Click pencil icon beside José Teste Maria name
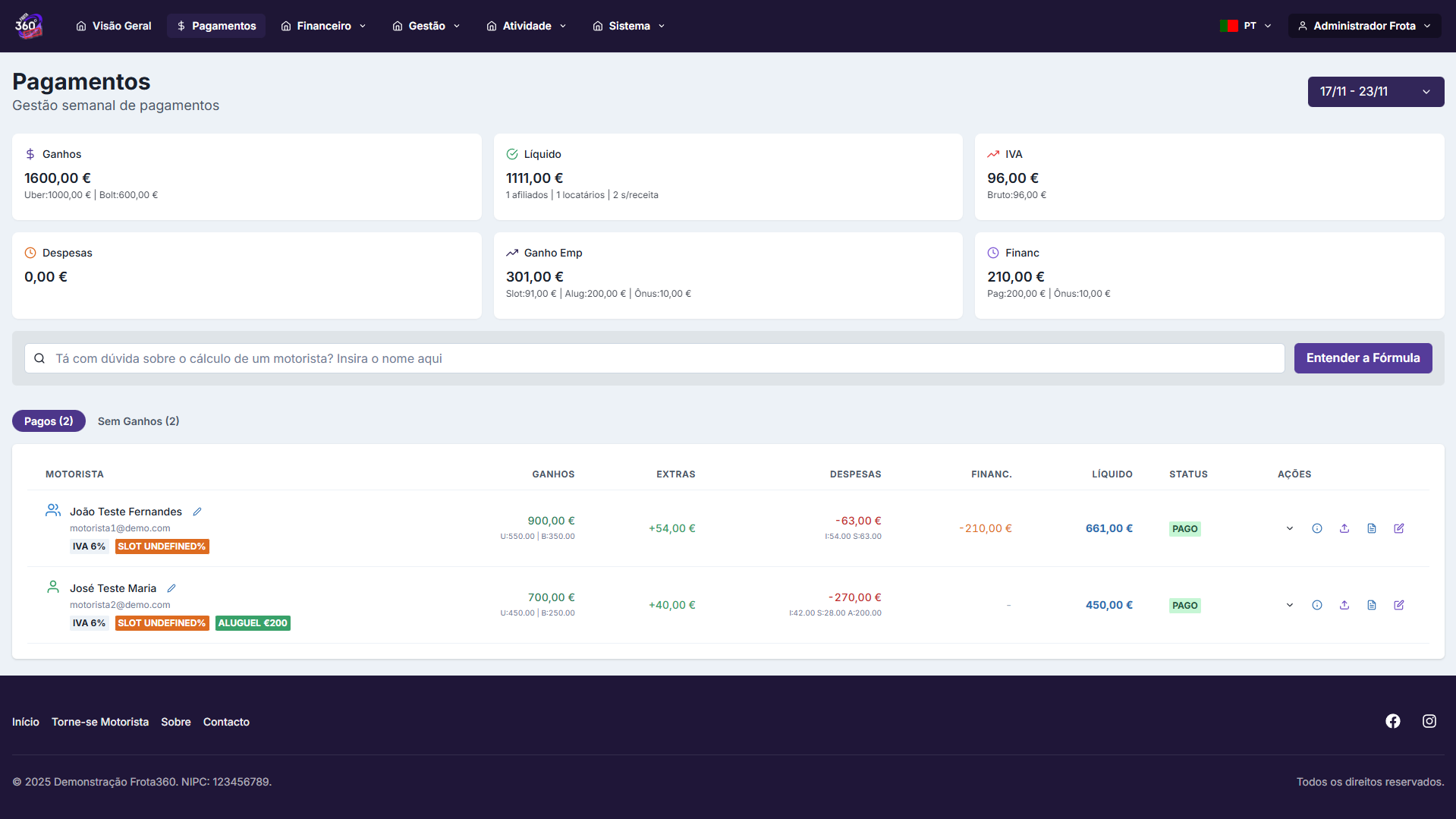The width and height of the screenshot is (1456, 819). coord(171,588)
